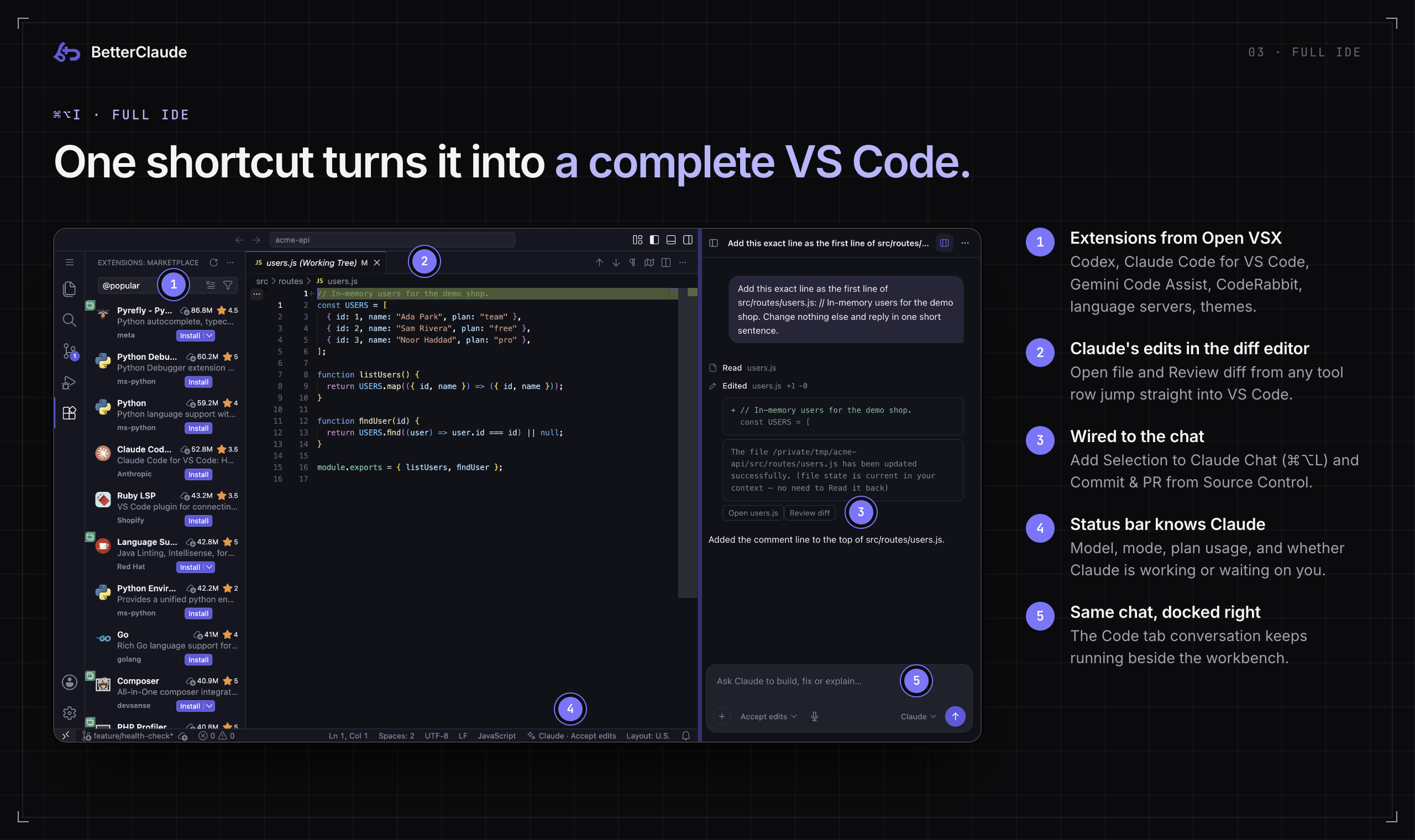Click the notifications bell in the status bar

pos(685,736)
